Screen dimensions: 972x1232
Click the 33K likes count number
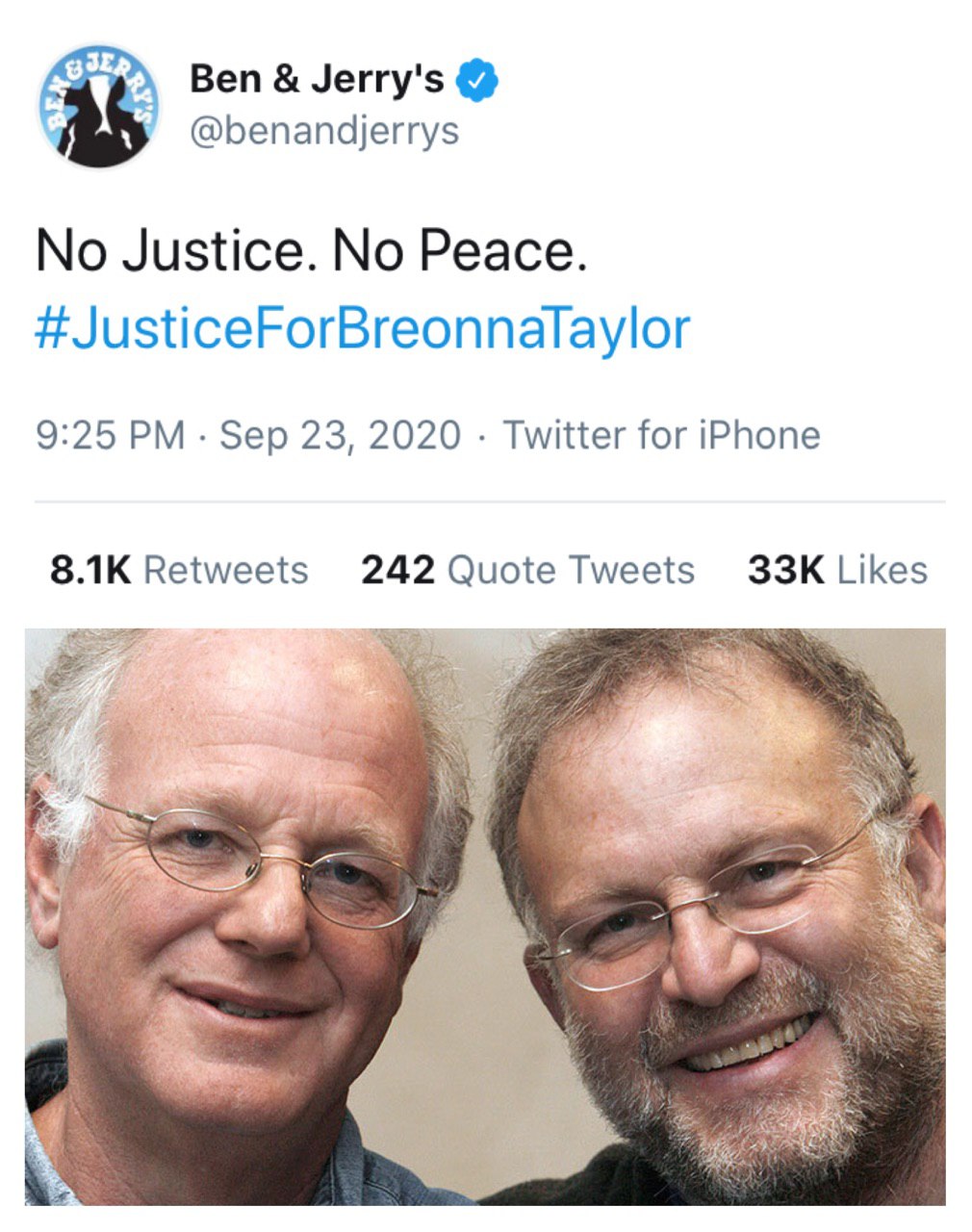(x=785, y=570)
